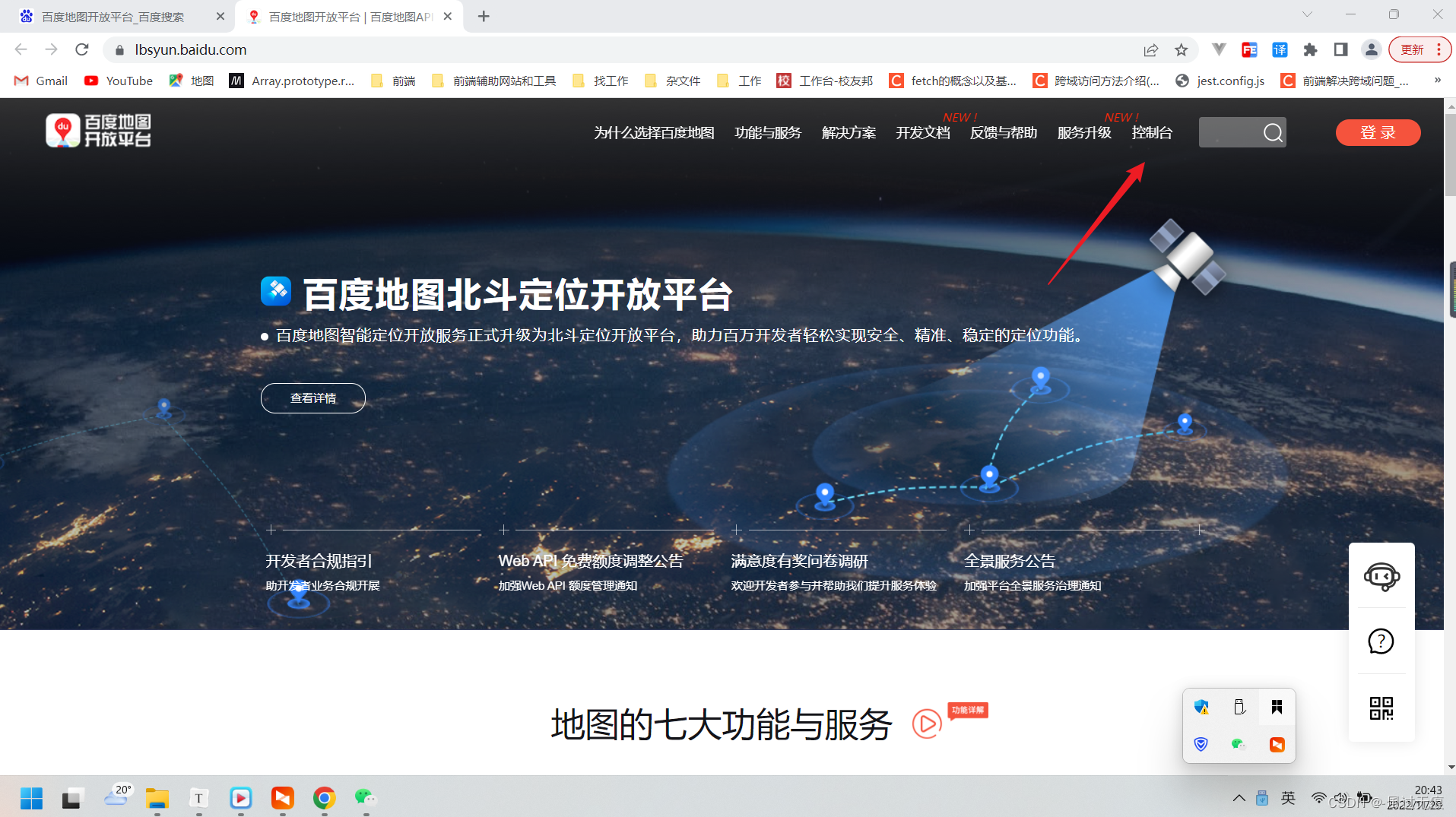This screenshot has width=1456, height=817.
Task: Open the 杂文件 bookmark folder
Action: pyautogui.click(x=673, y=81)
